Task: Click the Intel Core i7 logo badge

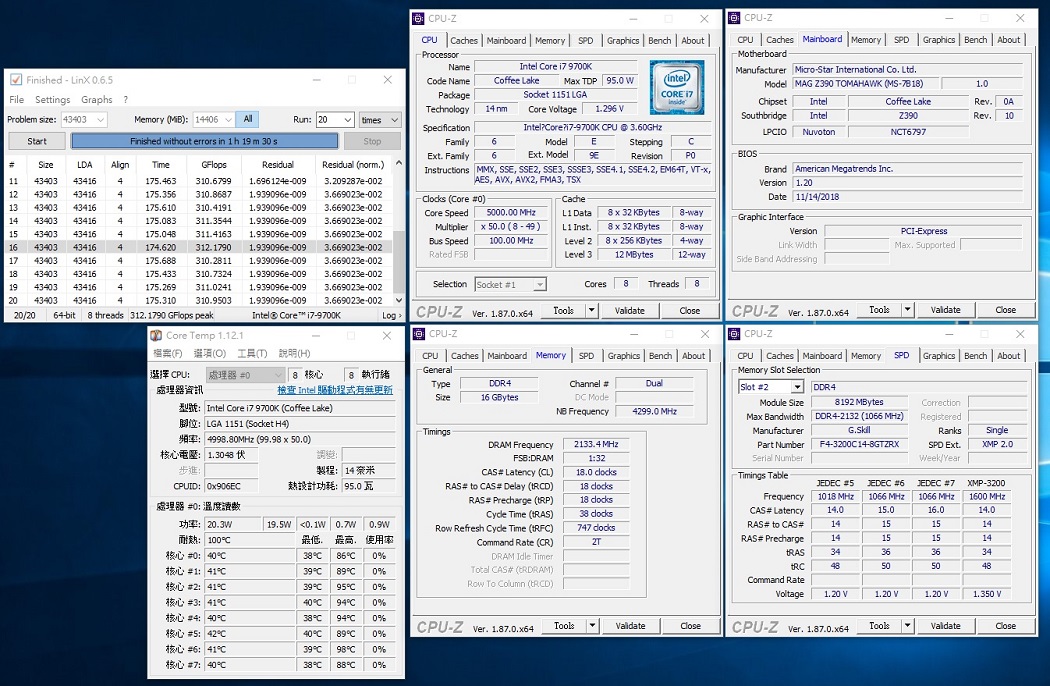Action: click(x=676, y=87)
